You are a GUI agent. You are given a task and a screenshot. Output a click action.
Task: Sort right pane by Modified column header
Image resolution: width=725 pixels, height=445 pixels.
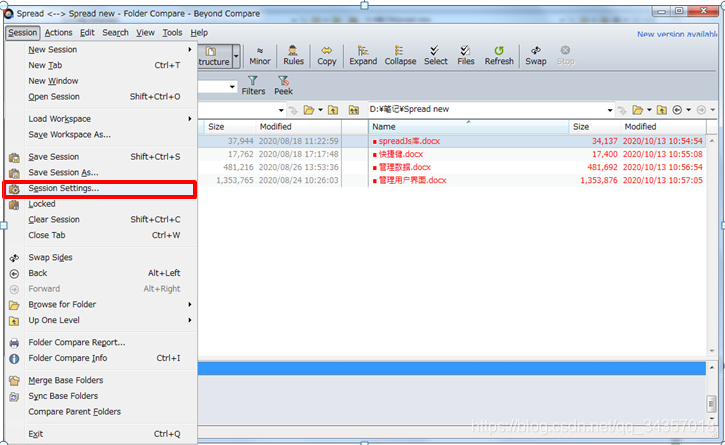[663, 127]
